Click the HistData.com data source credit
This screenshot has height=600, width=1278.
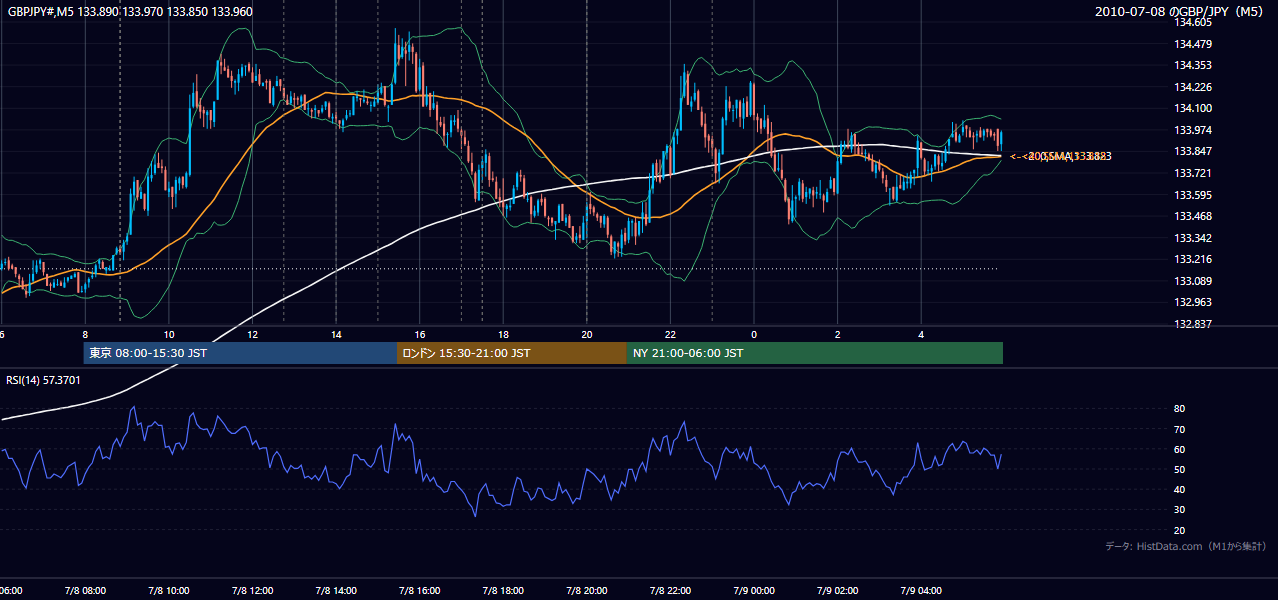[1186, 546]
